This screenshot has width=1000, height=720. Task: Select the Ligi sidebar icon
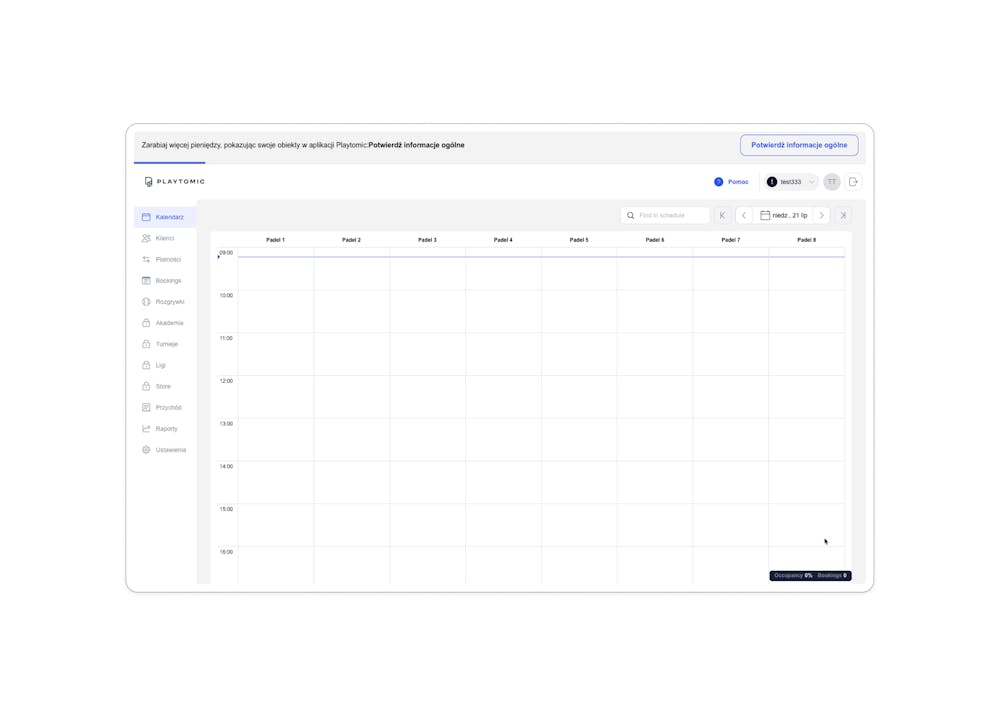[x=160, y=364]
